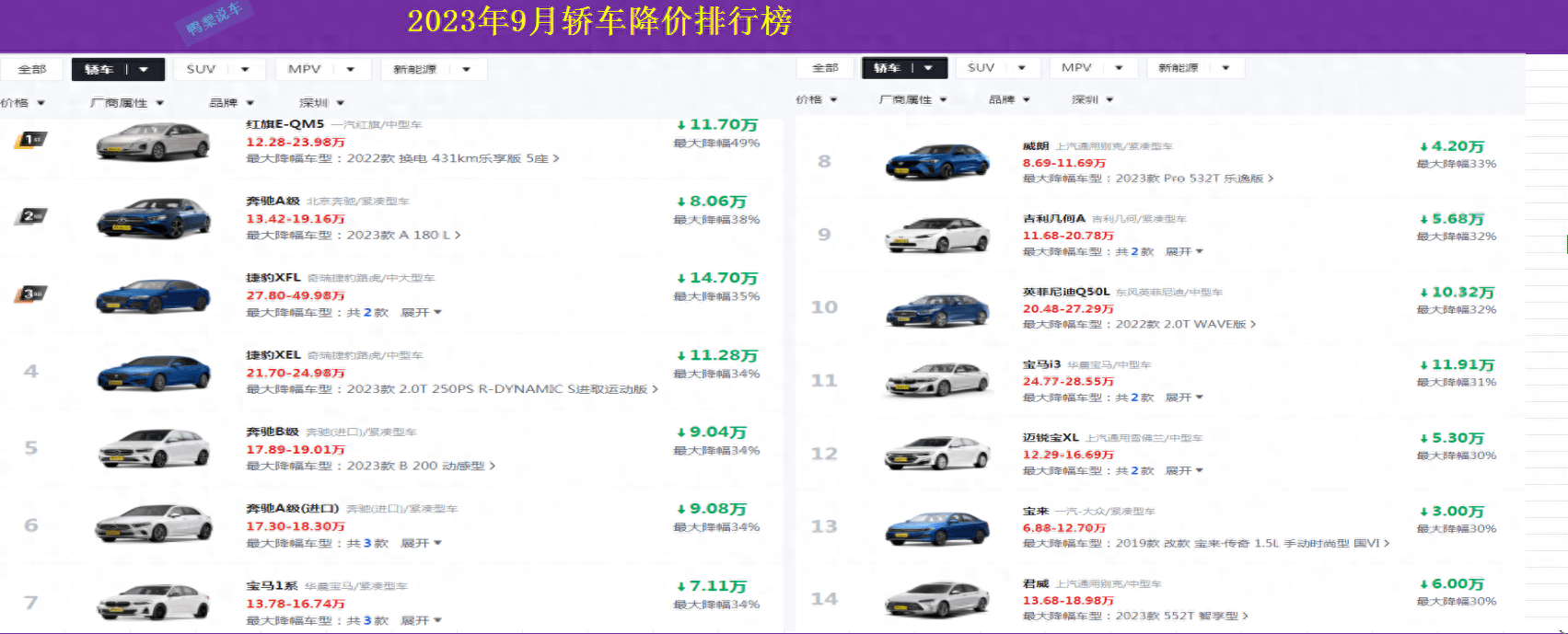The width and height of the screenshot is (1568, 634).
Task: Expand 展开 for the 吉利几何A row
Action: 1184,251
